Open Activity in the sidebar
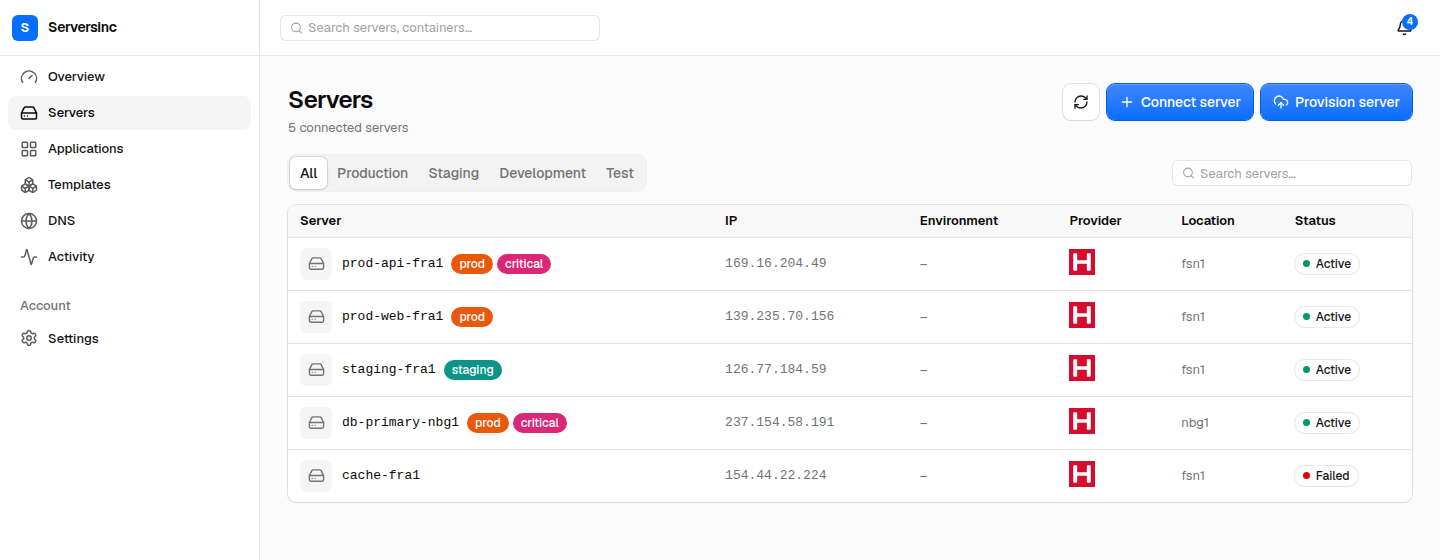The height and width of the screenshot is (560, 1440). 129,257
